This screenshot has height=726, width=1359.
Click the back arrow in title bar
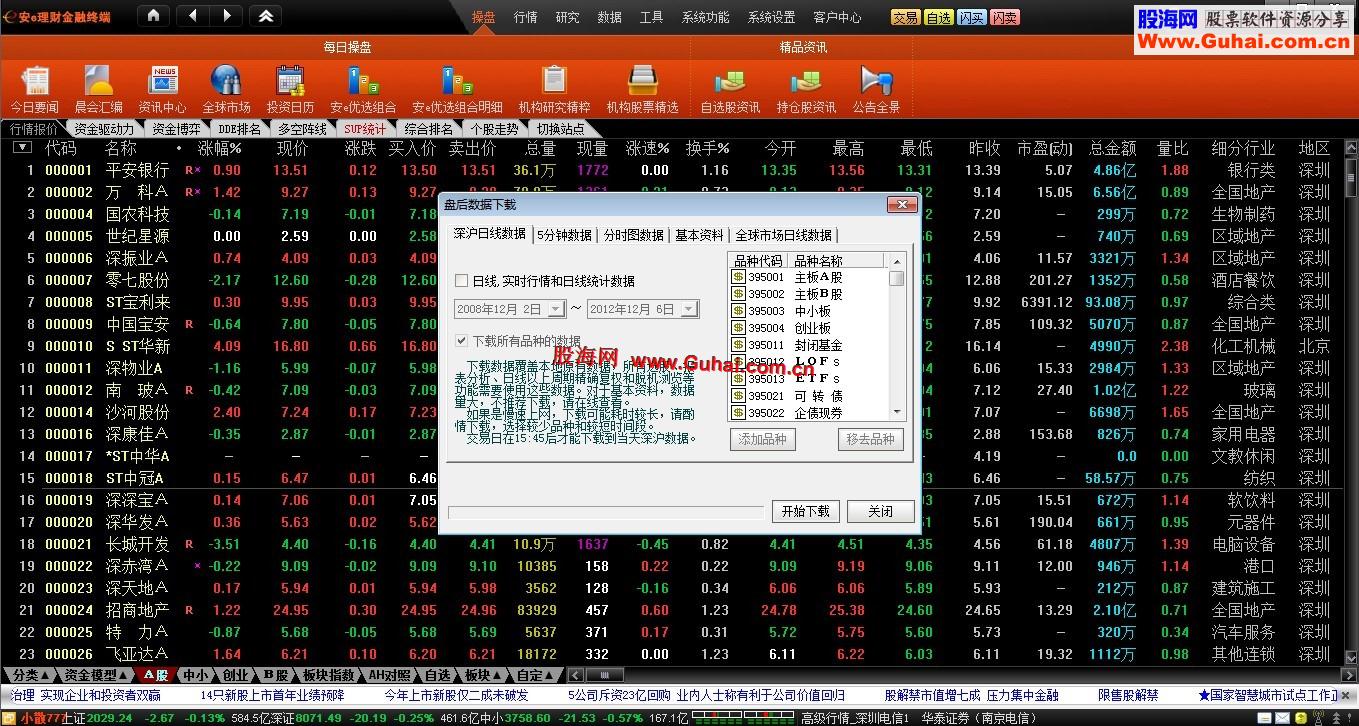point(193,15)
